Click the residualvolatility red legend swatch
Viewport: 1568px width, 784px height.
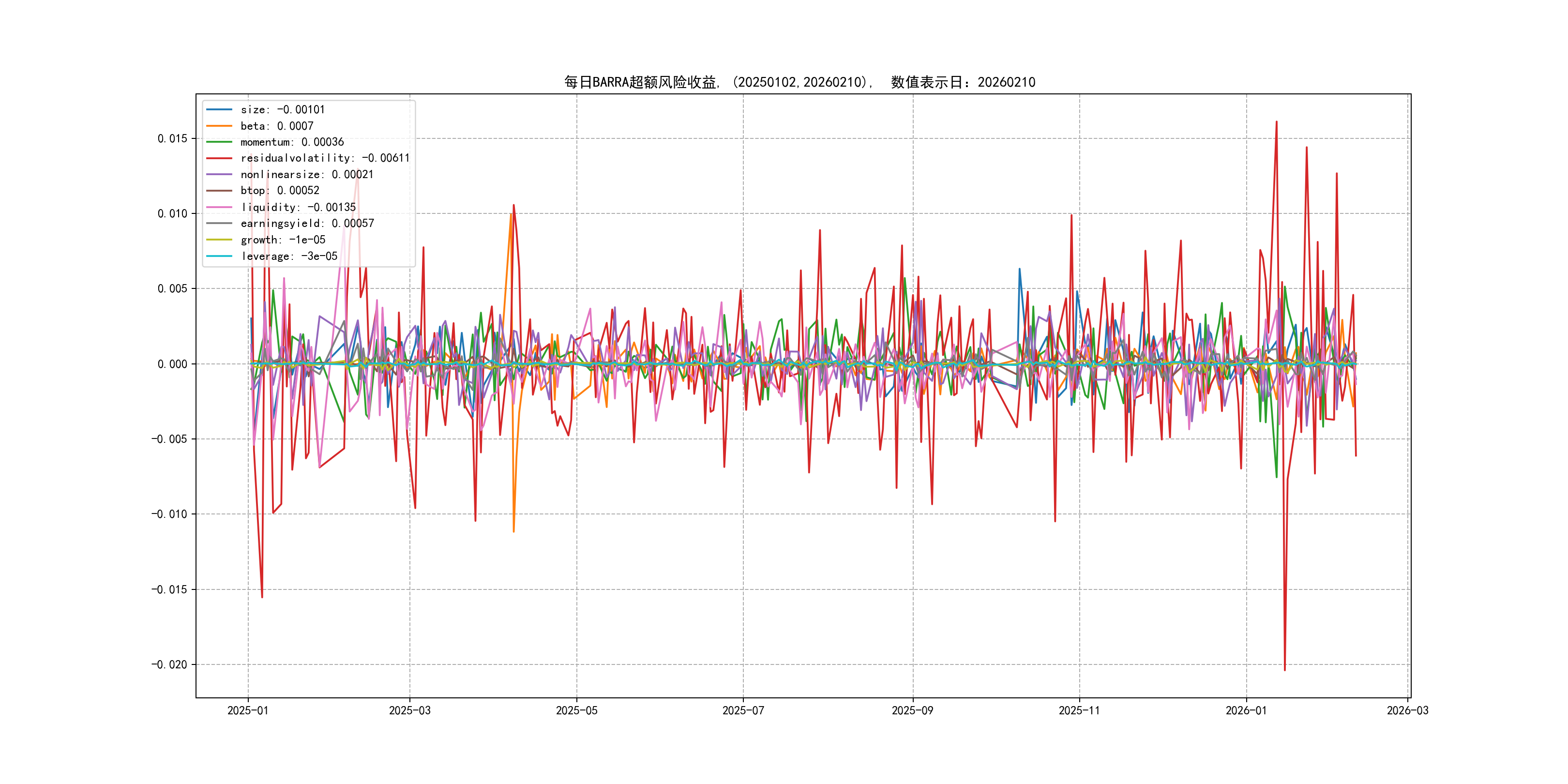click(x=219, y=158)
